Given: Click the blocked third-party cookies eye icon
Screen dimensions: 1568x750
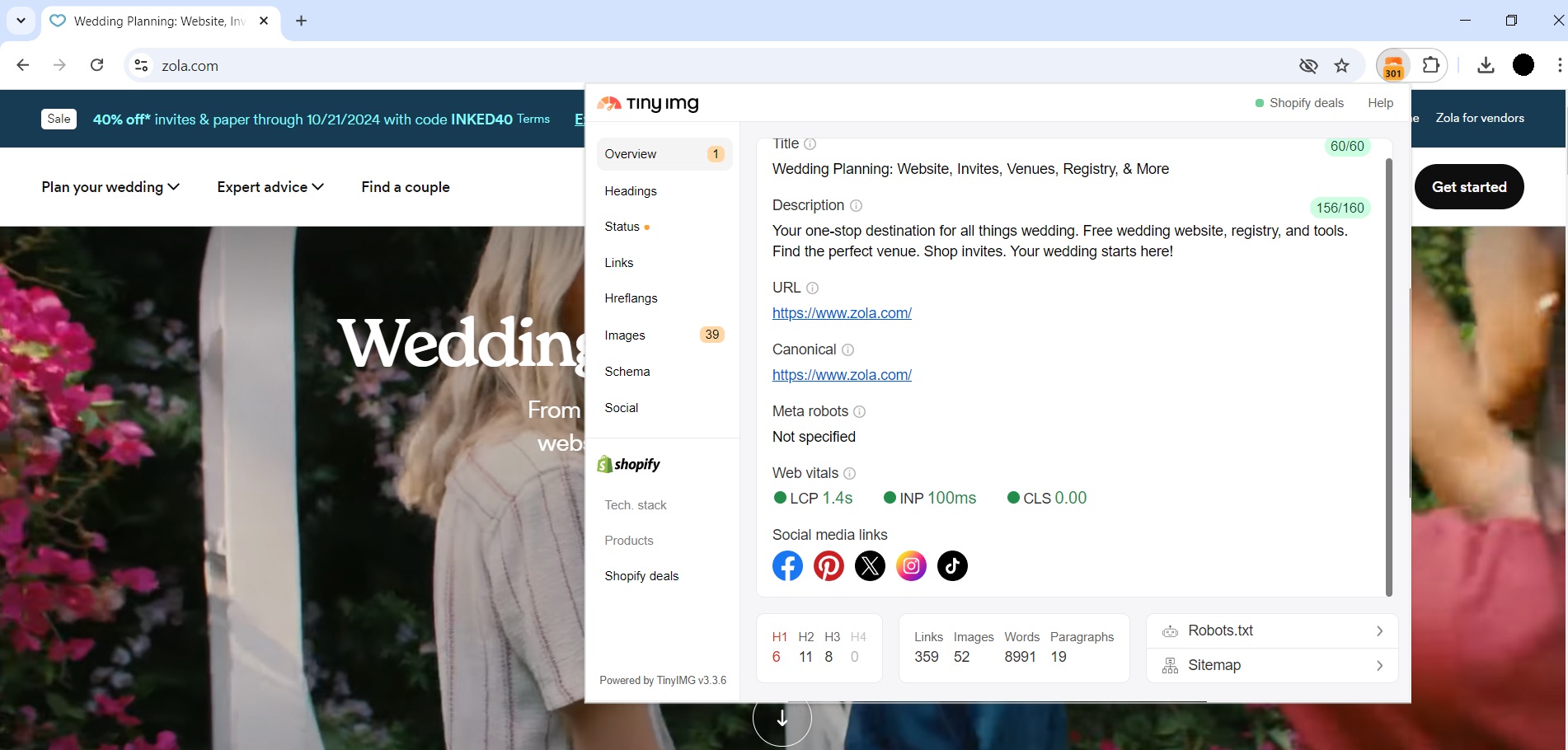Looking at the screenshot, I should [1307, 65].
